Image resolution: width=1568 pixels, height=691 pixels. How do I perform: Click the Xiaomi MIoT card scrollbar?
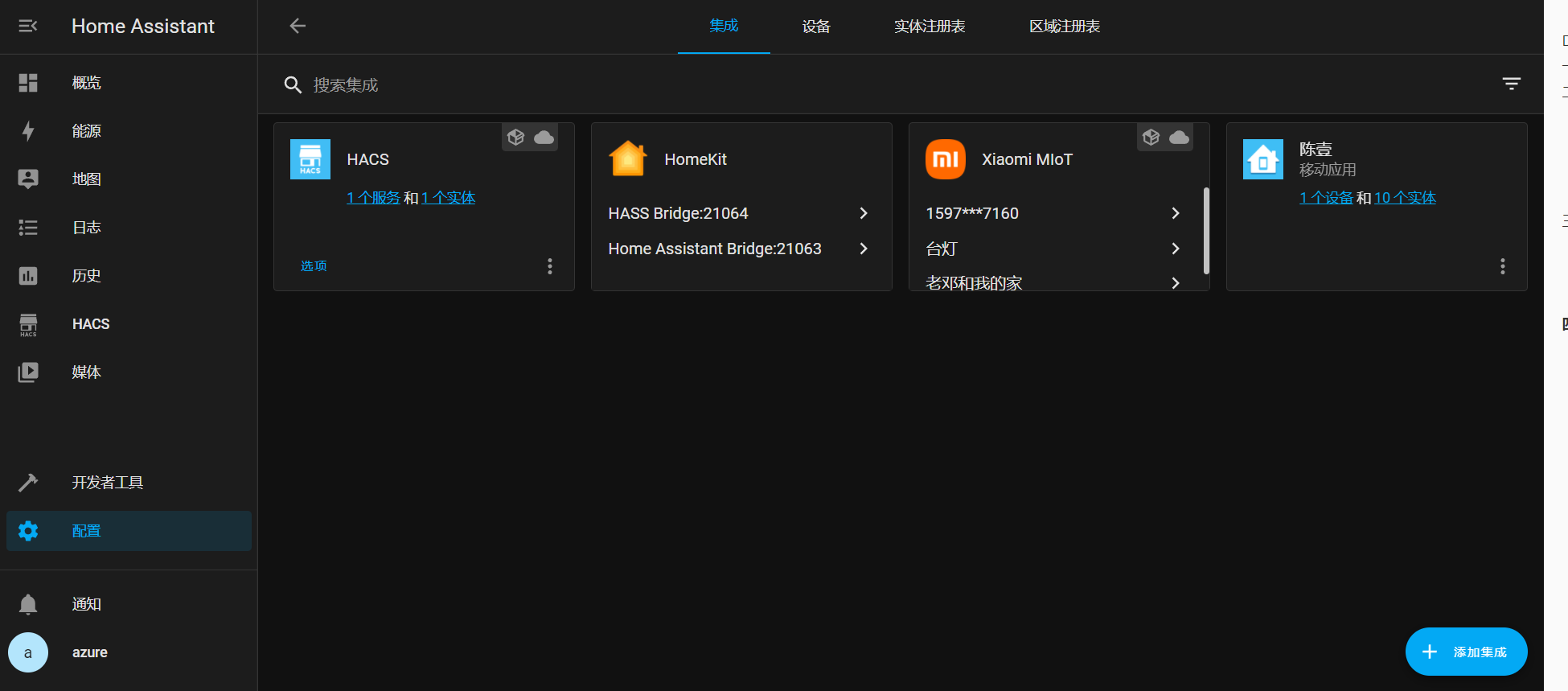click(x=1206, y=231)
